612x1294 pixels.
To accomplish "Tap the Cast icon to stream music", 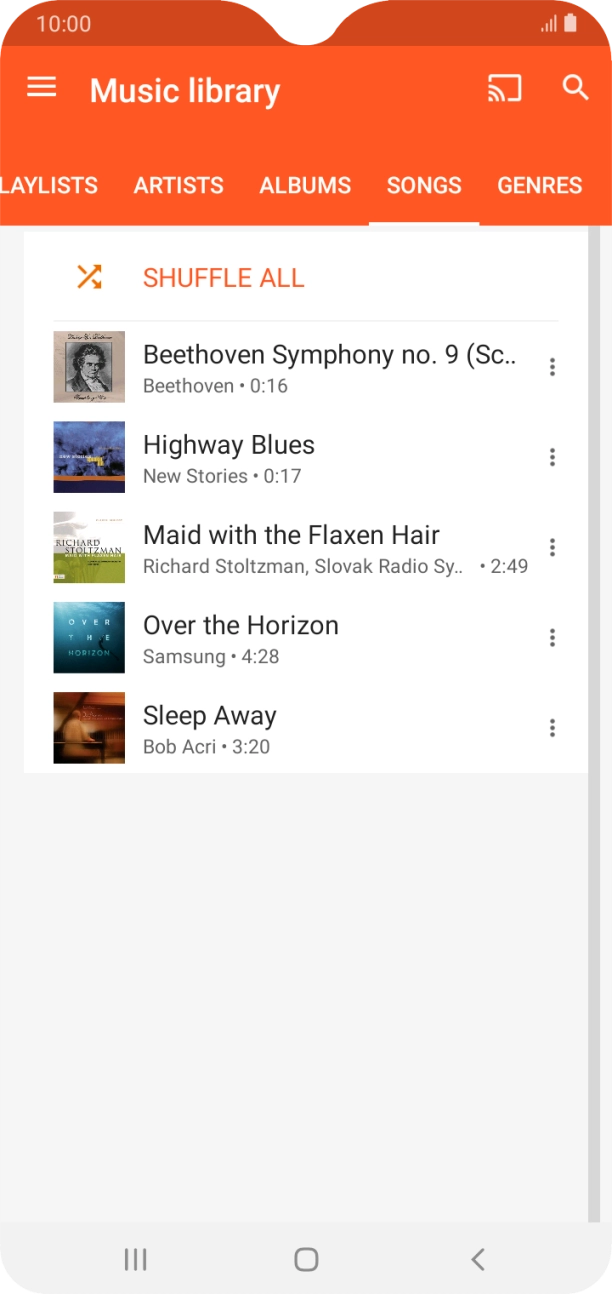I will pyautogui.click(x=505, y=88).
